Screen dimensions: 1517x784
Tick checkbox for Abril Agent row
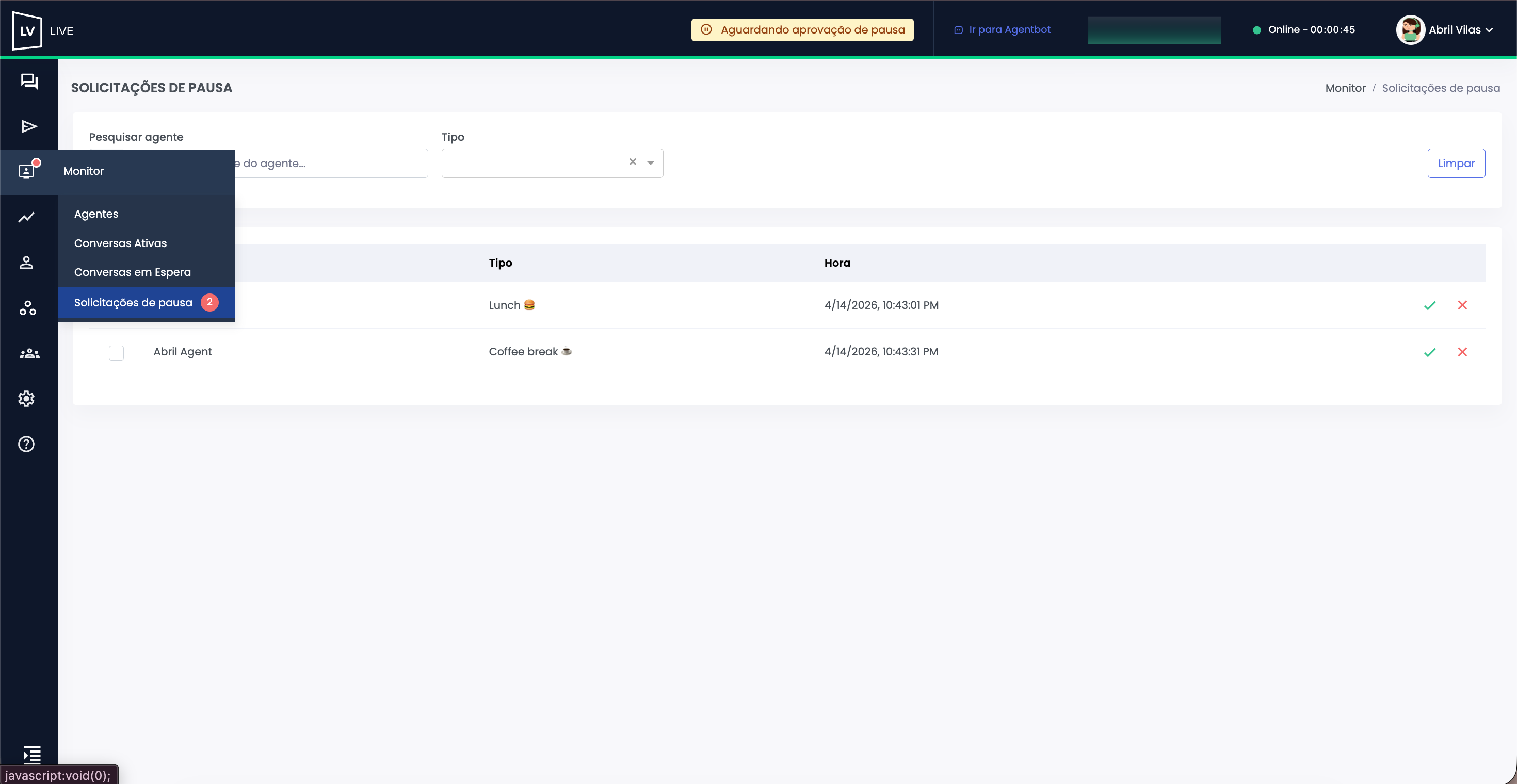116,352
